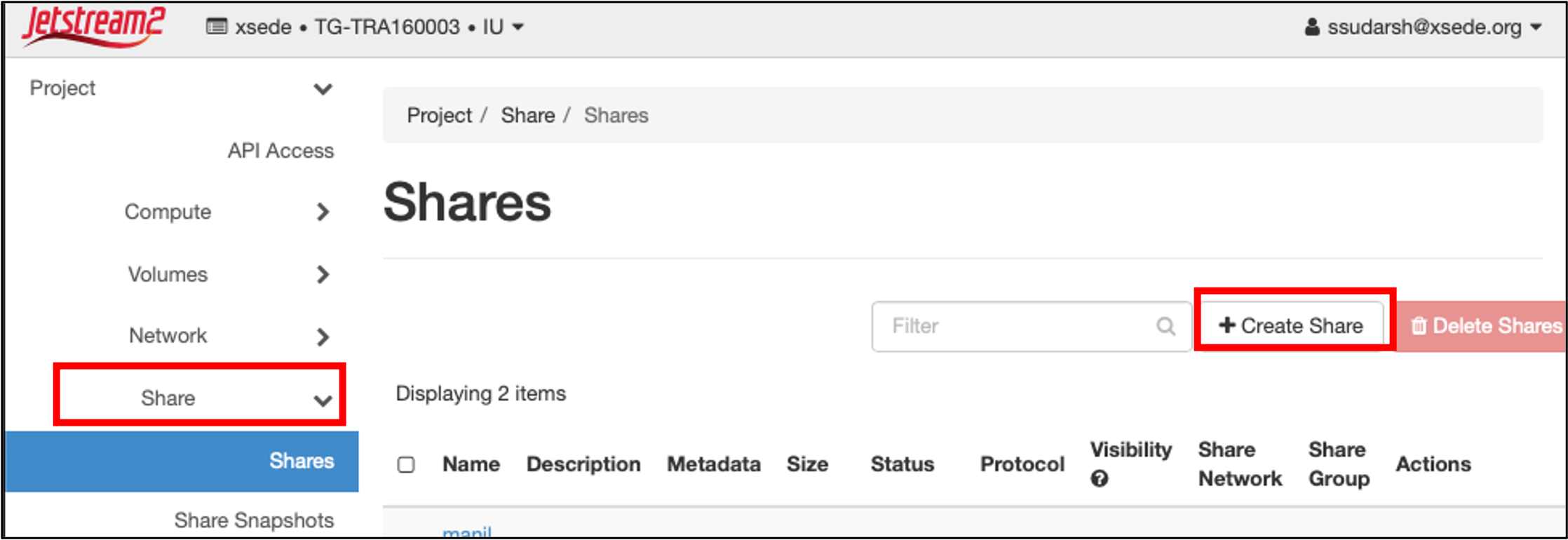Click the search magnifier icon in Filter
The image size is (1568, 540).
pos(1165,326)
